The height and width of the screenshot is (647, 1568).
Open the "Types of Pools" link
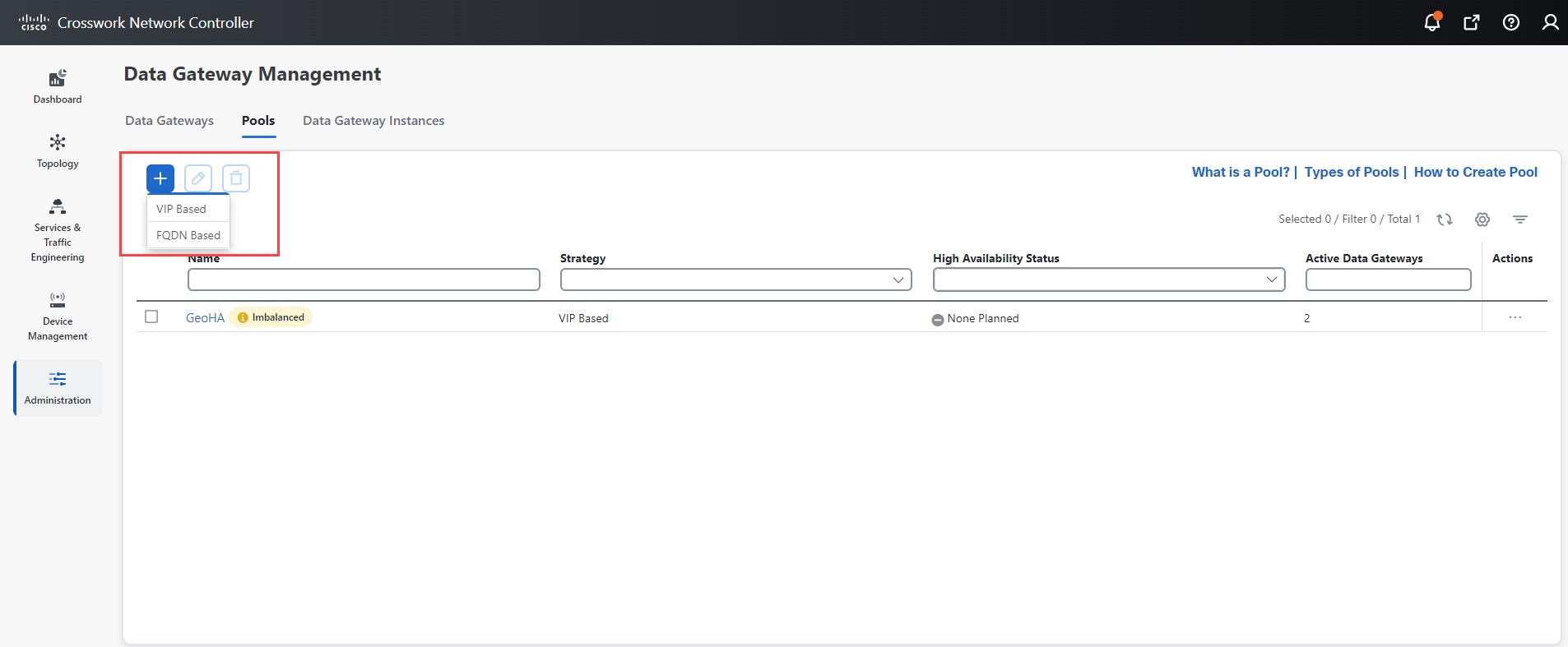1352,172
